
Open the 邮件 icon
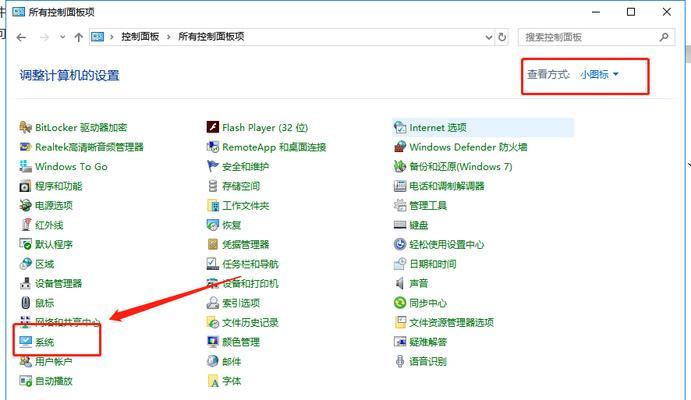point(212,361)
